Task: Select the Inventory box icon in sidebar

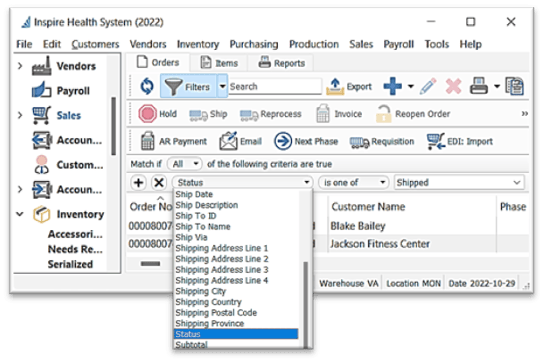Action: coord(42,214)
